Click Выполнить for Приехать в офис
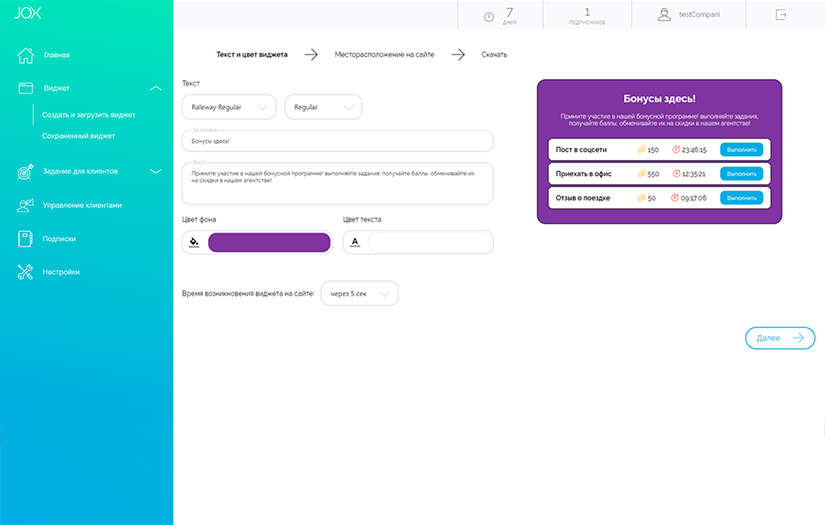Screen dimensions: 825x525 pos(741,174)
